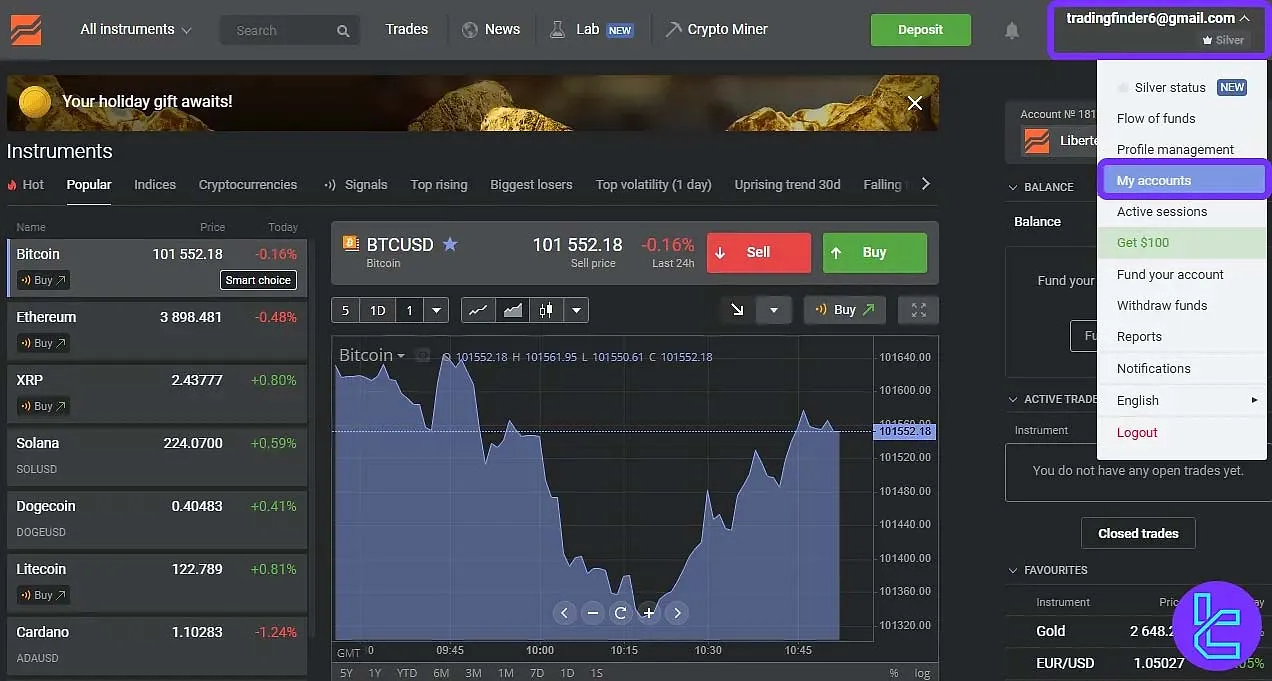This screenshot has height=681, width=1272.
Task: Switch to the Indices tab
Action: pyautogui.click(x=155, y=184)
